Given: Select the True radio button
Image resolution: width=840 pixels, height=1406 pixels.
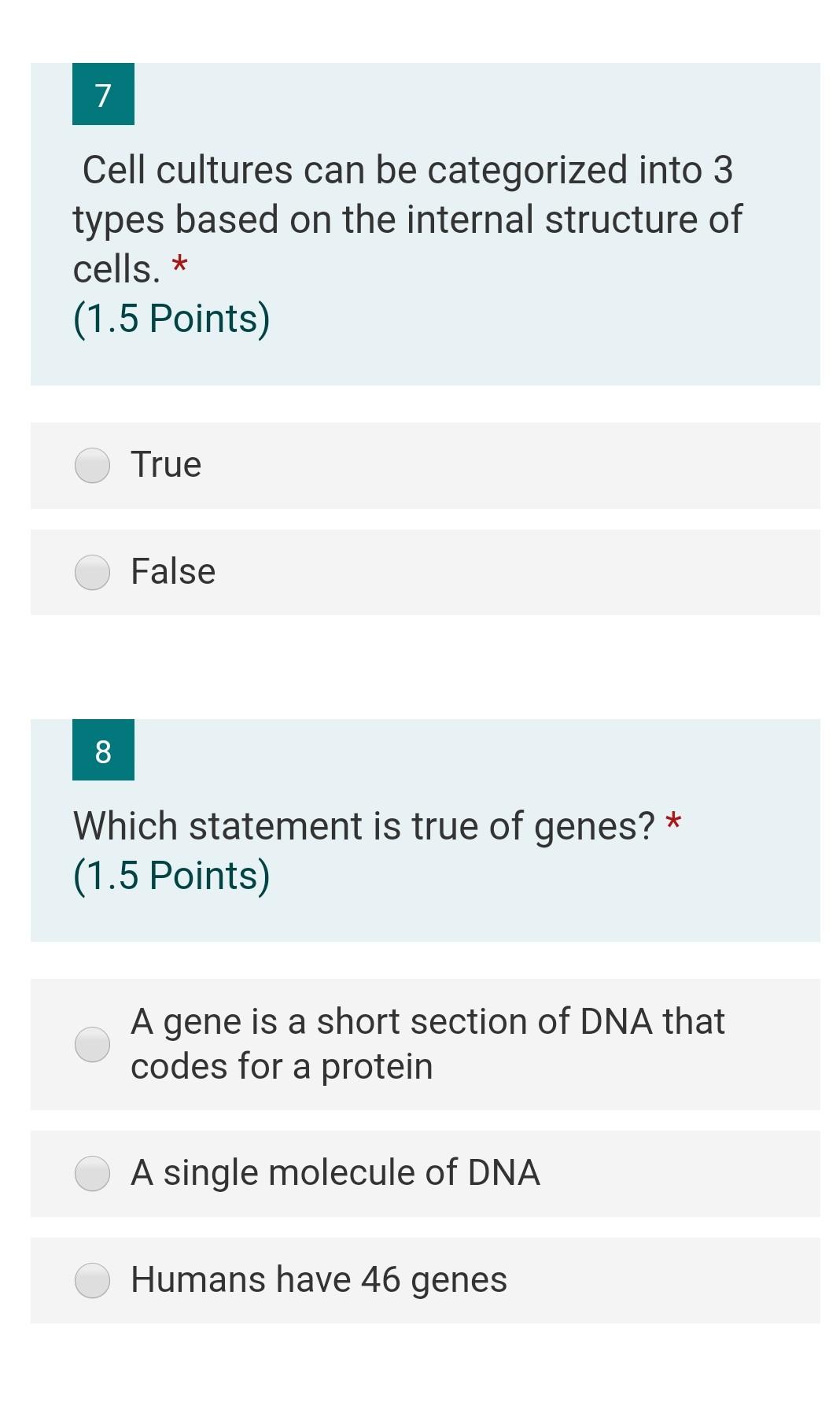Looking at the screenshot, I should pos(92,466).
